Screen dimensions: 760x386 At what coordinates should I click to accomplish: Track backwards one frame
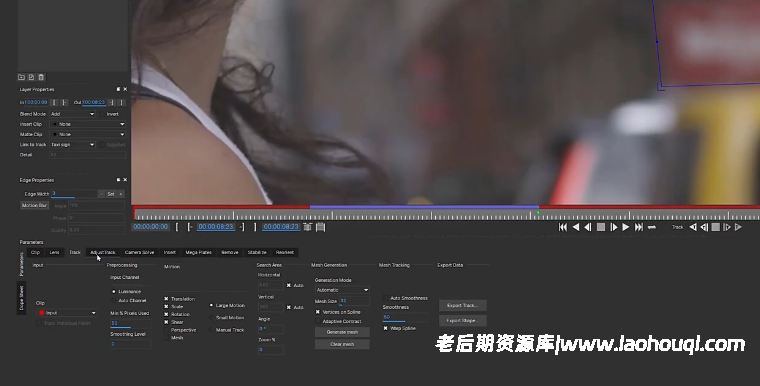coord(704,227)
